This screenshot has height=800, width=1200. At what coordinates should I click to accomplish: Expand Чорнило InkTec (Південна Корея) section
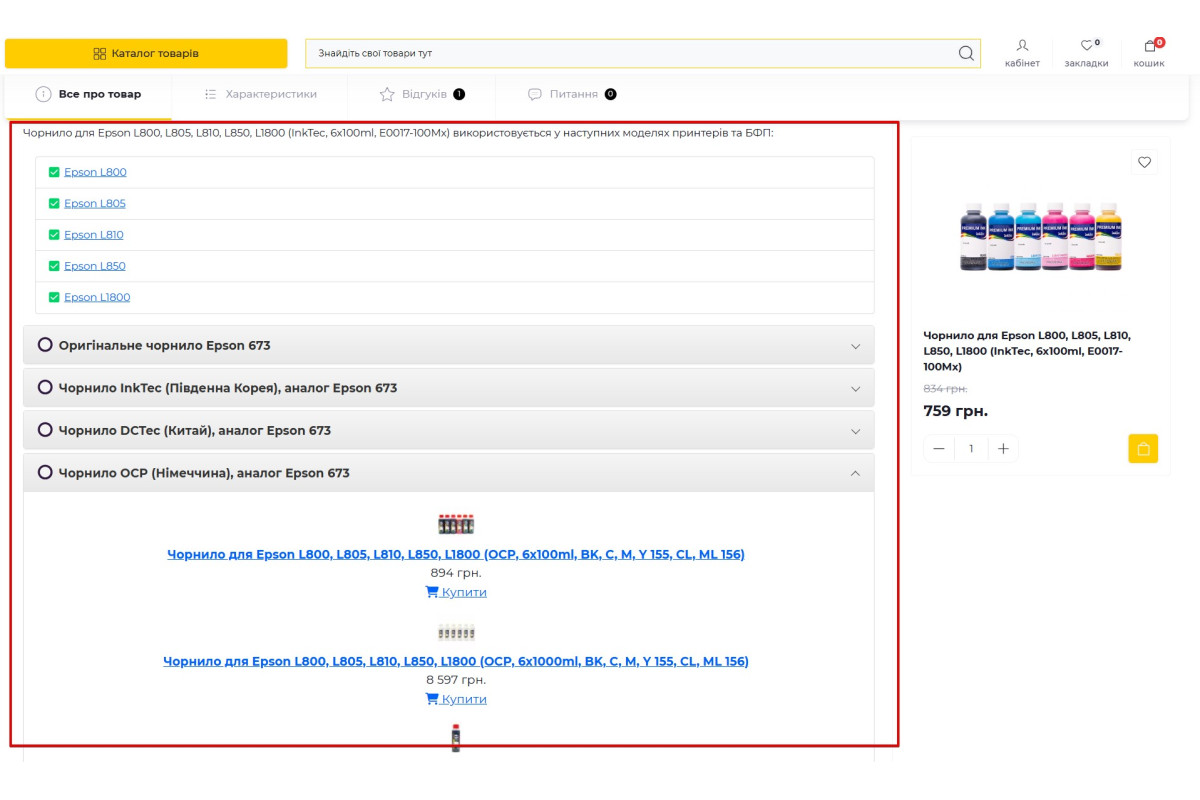(448, 388)
